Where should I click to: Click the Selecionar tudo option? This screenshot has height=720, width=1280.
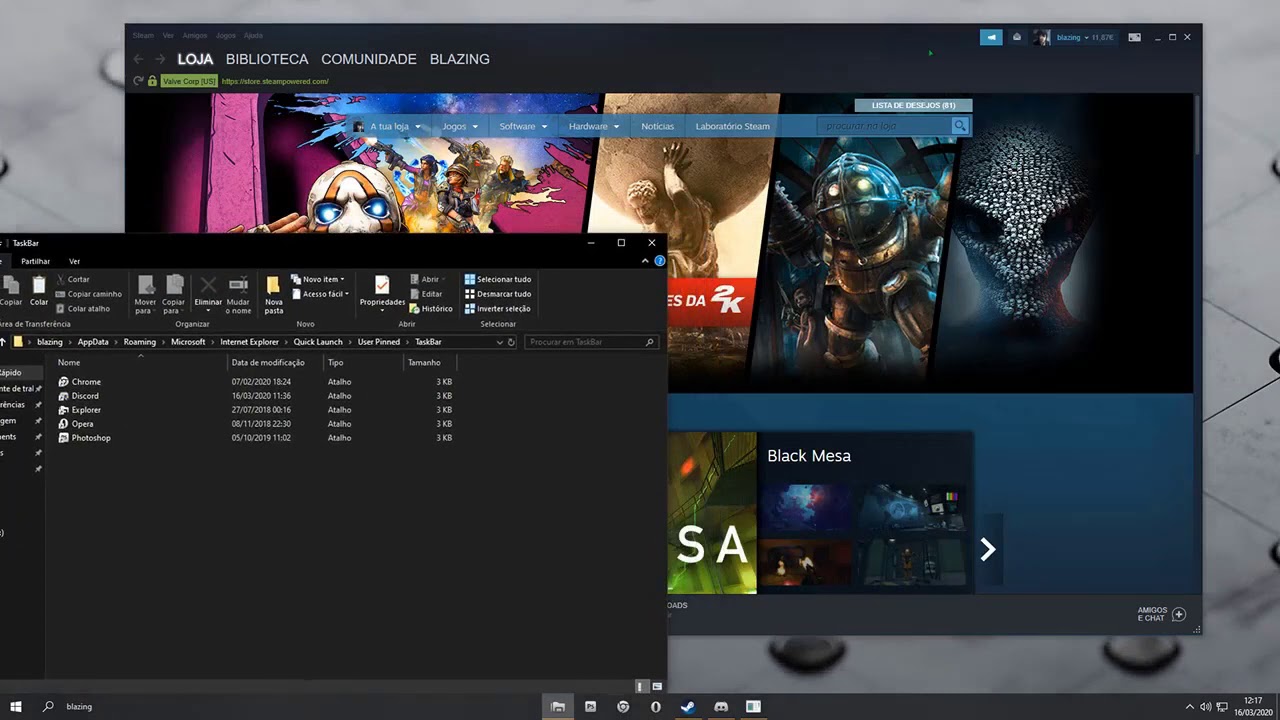pyautogui.click(x=497, y=279)
